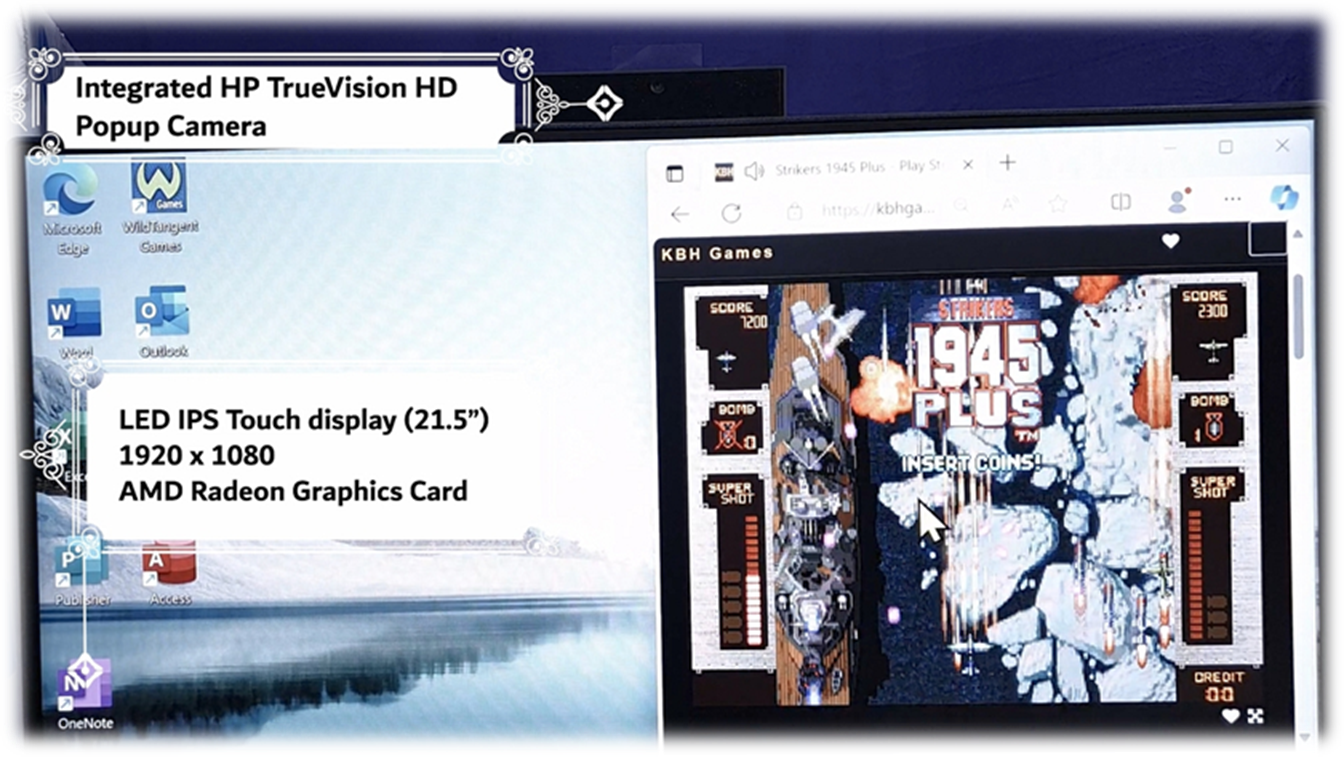Click the browser address bar URL
Viewport: 1344px width, 757px height.
click(x=878, y=210)
